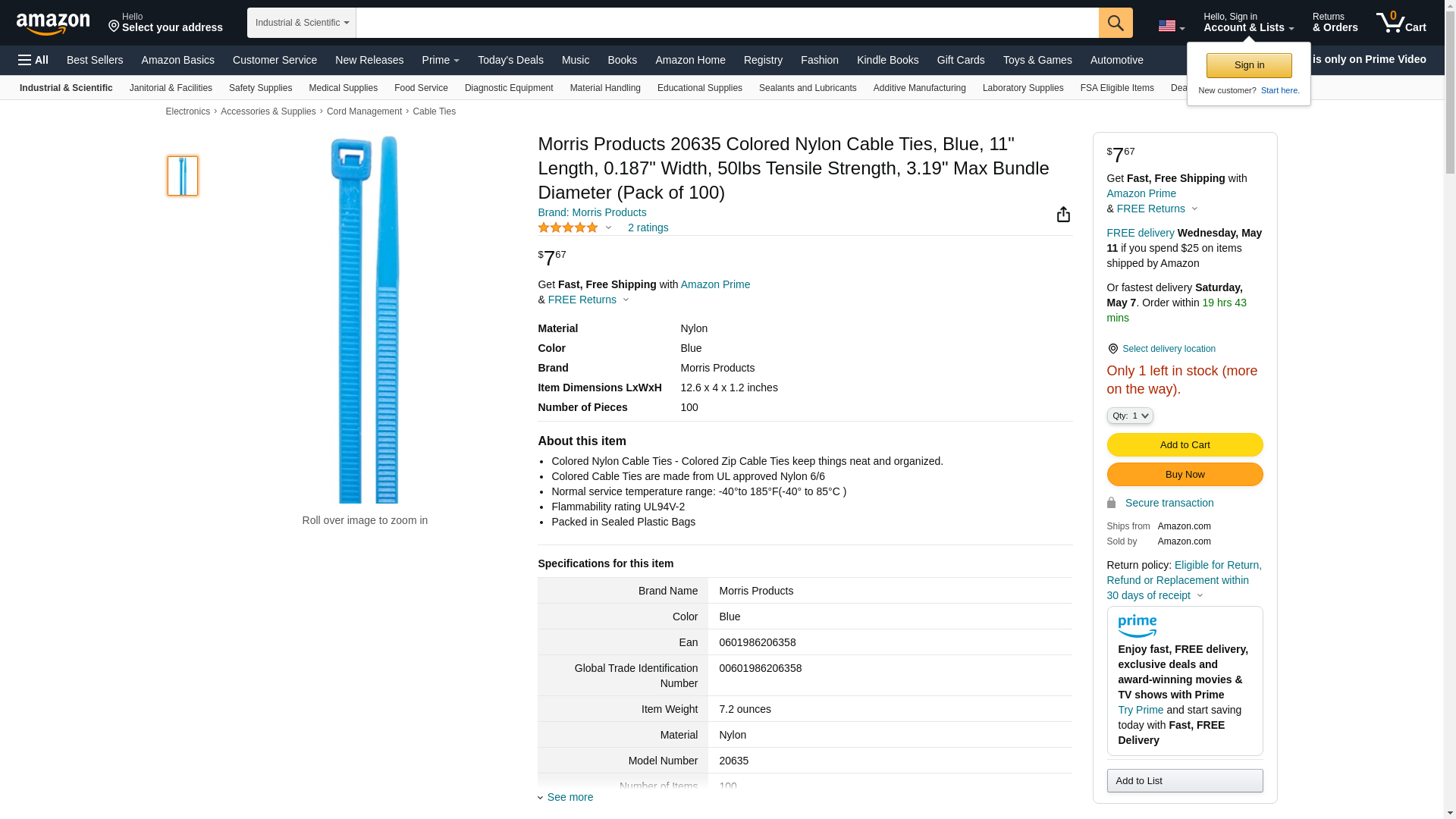
Task: Click the search magnifier button
Action: (1115, 23)
